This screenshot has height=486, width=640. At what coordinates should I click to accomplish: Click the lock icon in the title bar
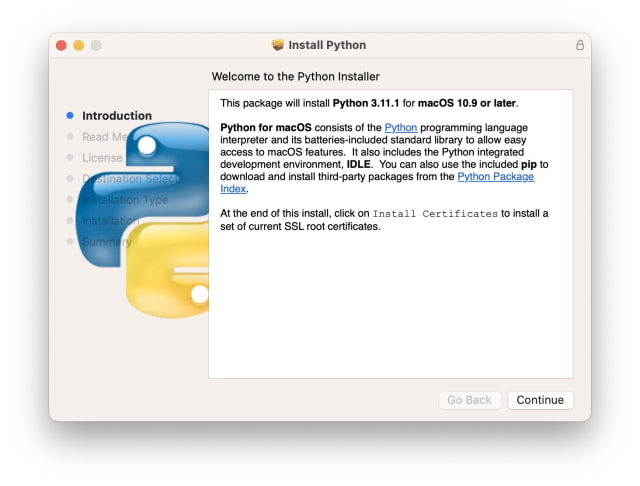[580, 45]
